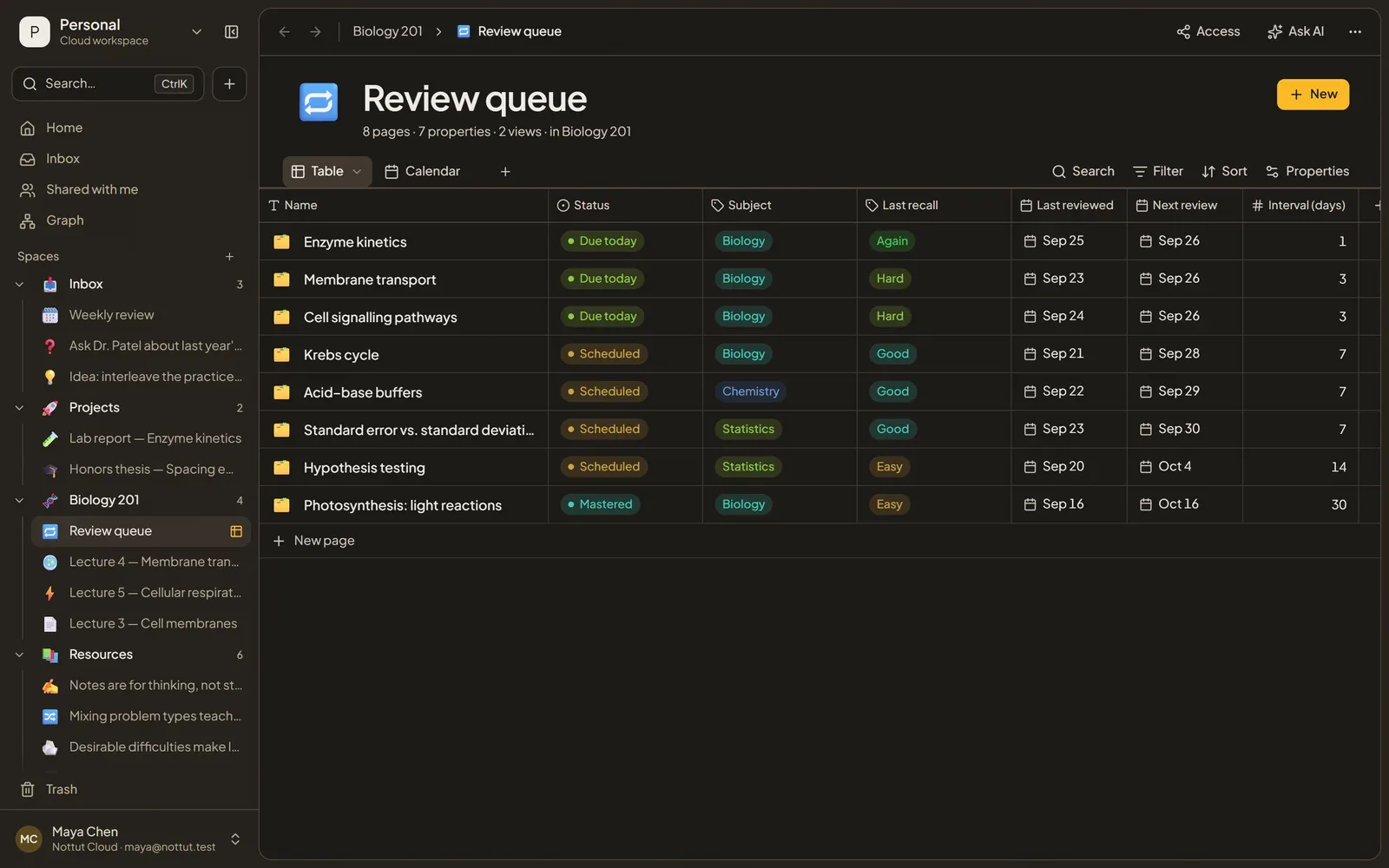Switch to the Calendar view tab
This screenshot has width=1389, height=868.
423,172
